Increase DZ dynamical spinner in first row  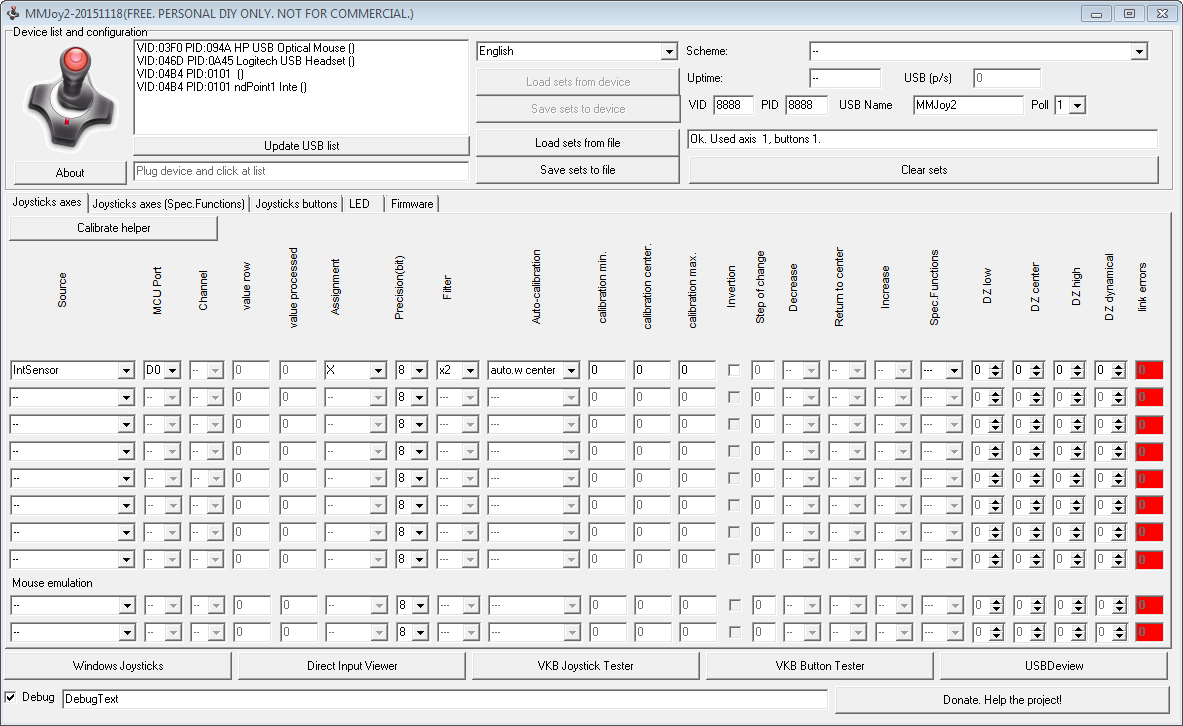pos(1119,367)
